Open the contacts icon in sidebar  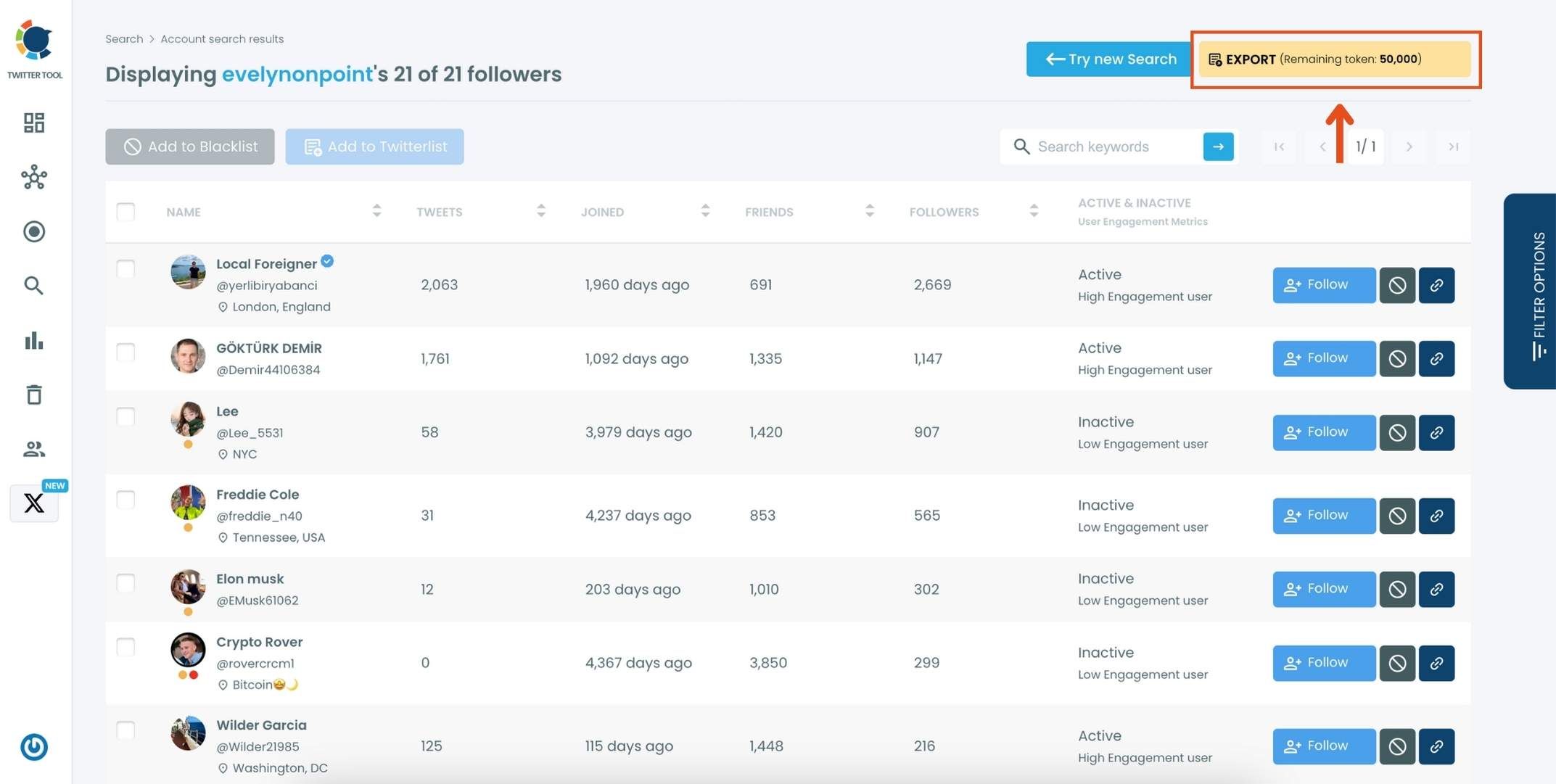tap(33, 449)
